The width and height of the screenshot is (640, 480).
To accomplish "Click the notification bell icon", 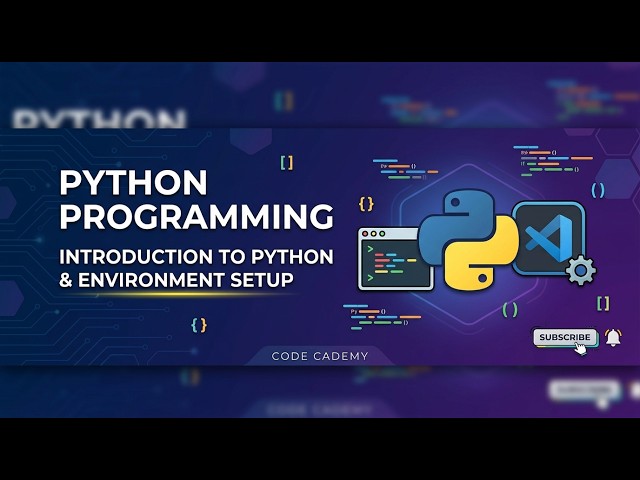I will 613,338.
